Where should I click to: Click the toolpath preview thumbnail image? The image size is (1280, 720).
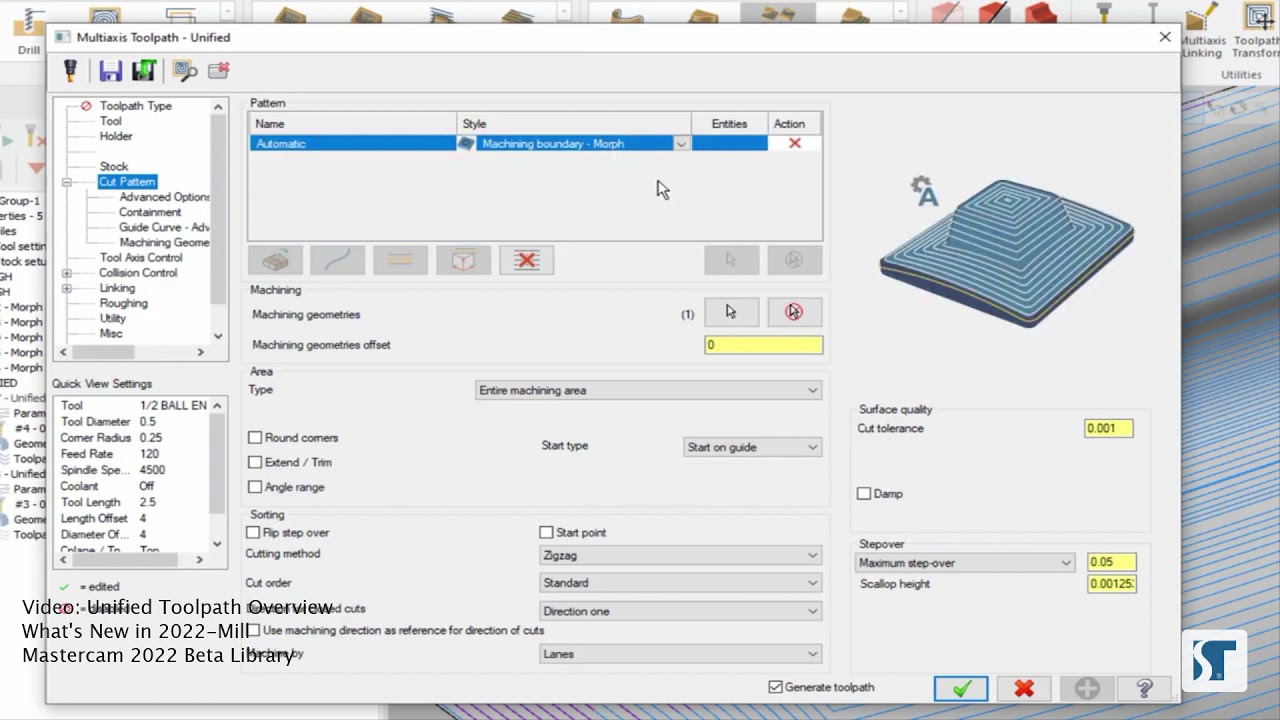click(1006, 253)
